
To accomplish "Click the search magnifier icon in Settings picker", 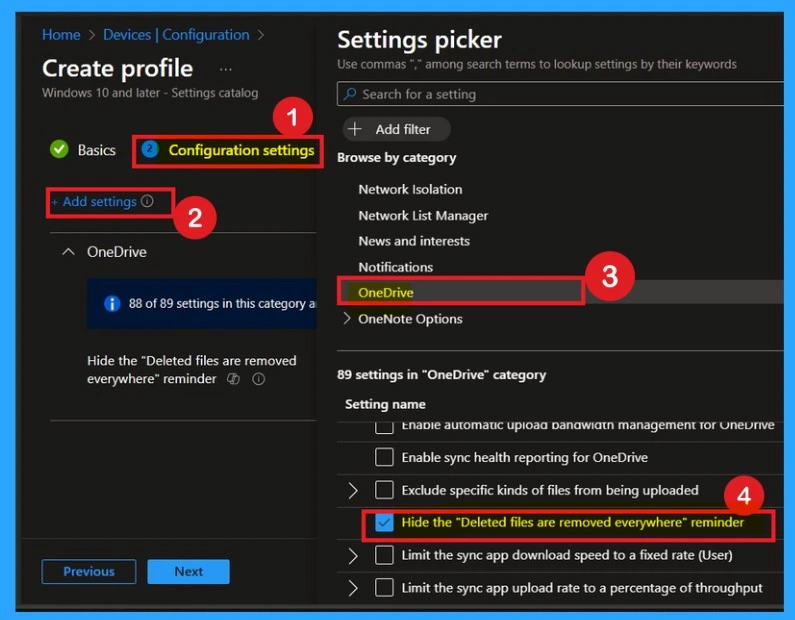I will 350,94.
